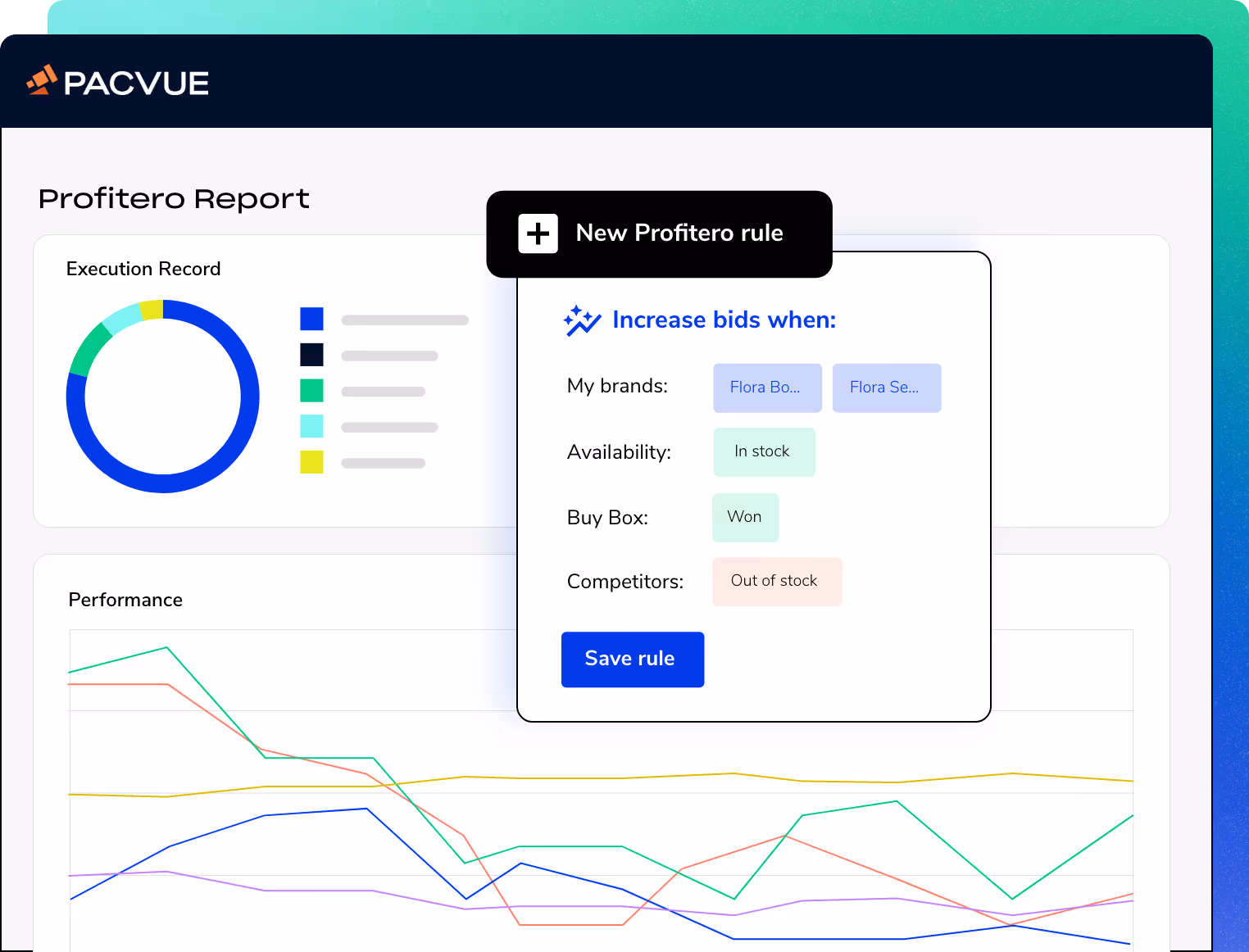The image size is (1249, 952).
Task: Click the Execution Record donut chart
Action: [x=163, y=397]
